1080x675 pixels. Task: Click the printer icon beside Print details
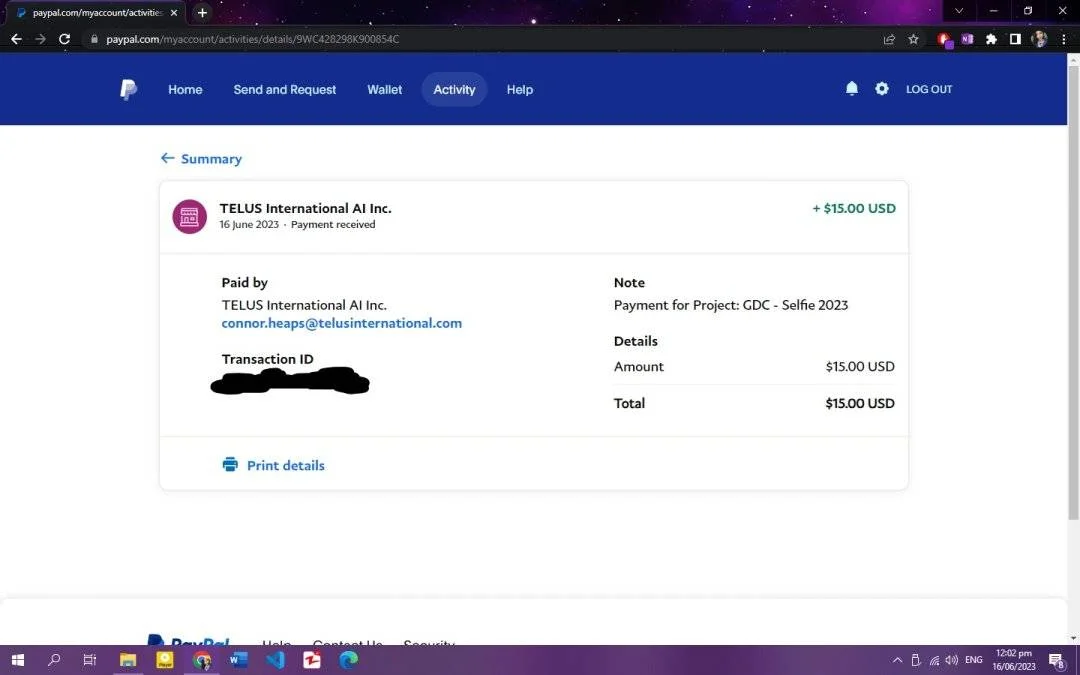point(230,465)
